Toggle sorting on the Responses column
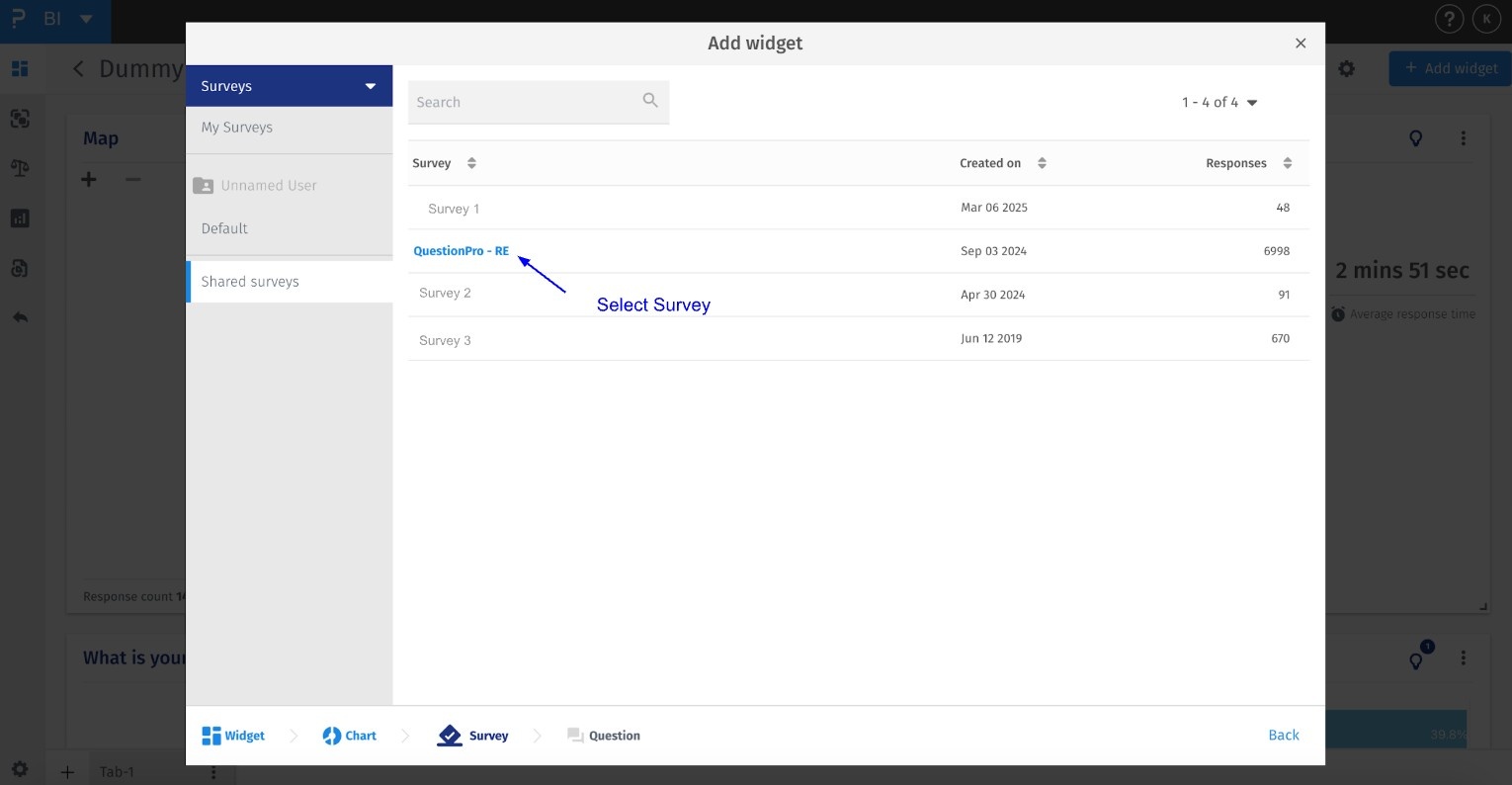 (1288, 162)
